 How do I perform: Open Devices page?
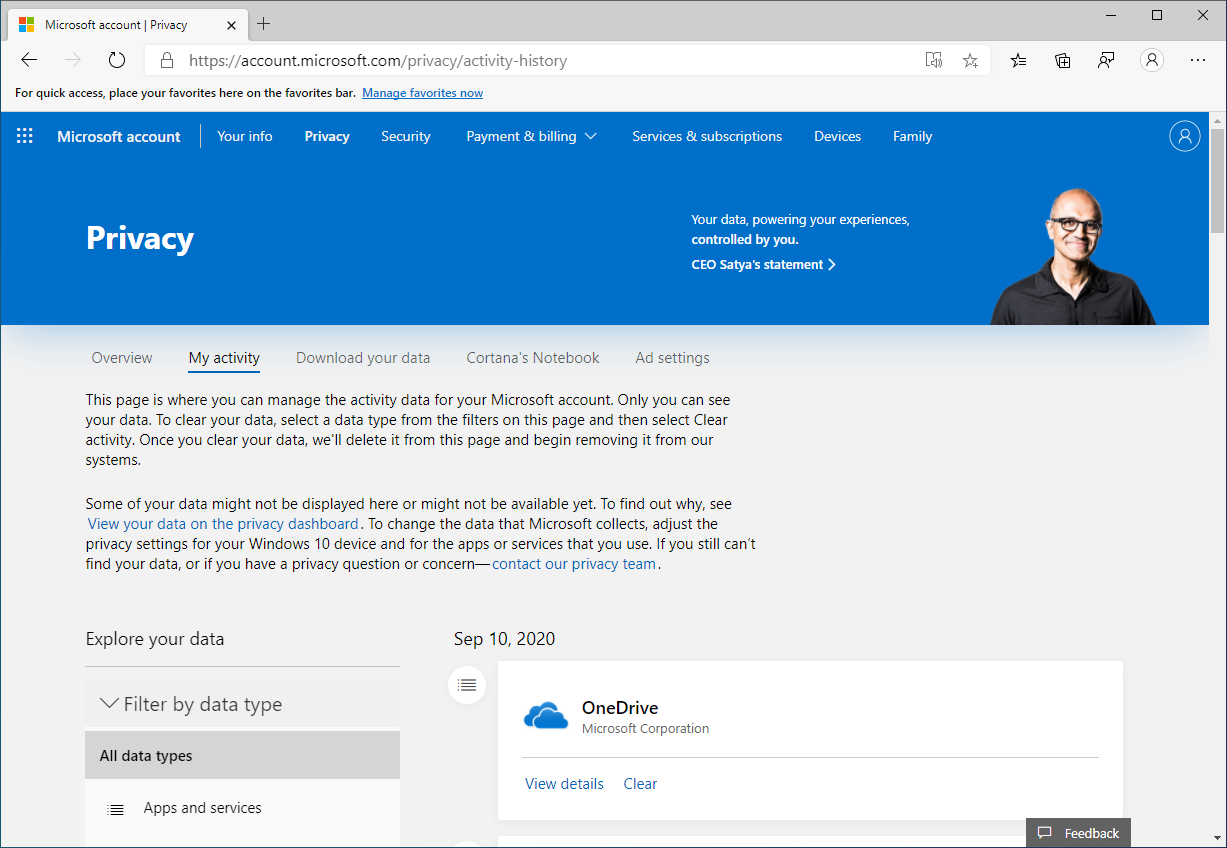(x=838, y=136)
